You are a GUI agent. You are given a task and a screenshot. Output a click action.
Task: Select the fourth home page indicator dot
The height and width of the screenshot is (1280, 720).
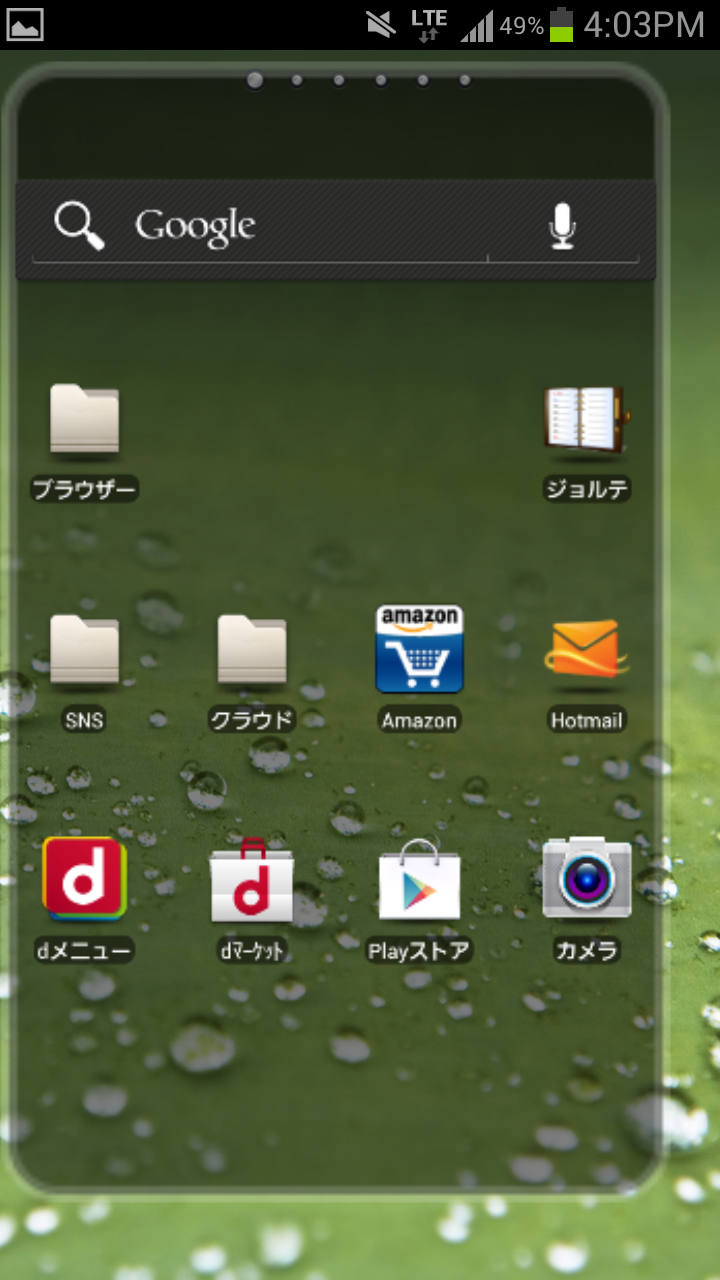click(381, 80)
